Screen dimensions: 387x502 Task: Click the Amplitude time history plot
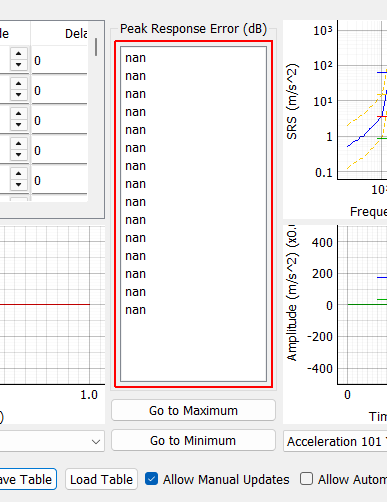click(x=362, y=305)
